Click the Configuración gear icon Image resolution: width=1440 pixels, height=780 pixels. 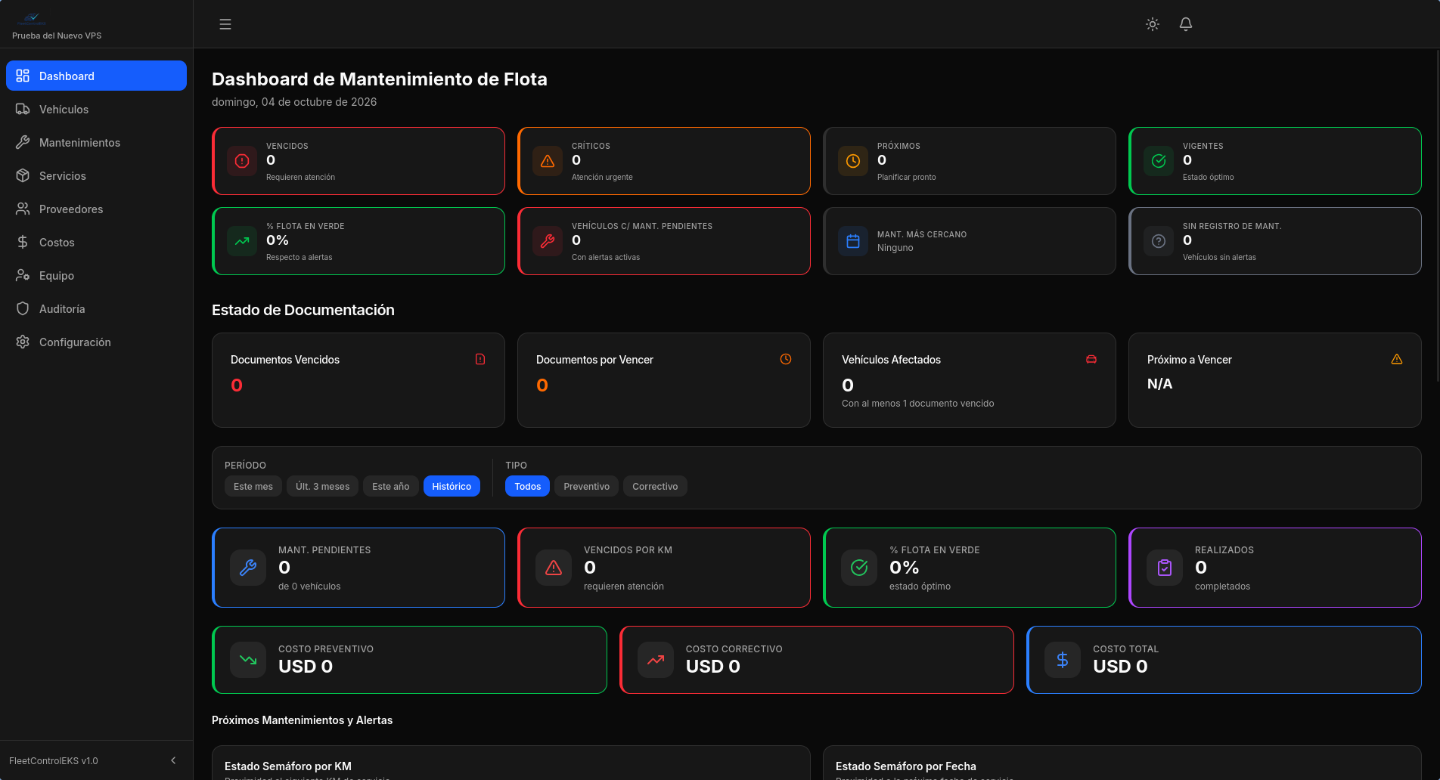23,342
